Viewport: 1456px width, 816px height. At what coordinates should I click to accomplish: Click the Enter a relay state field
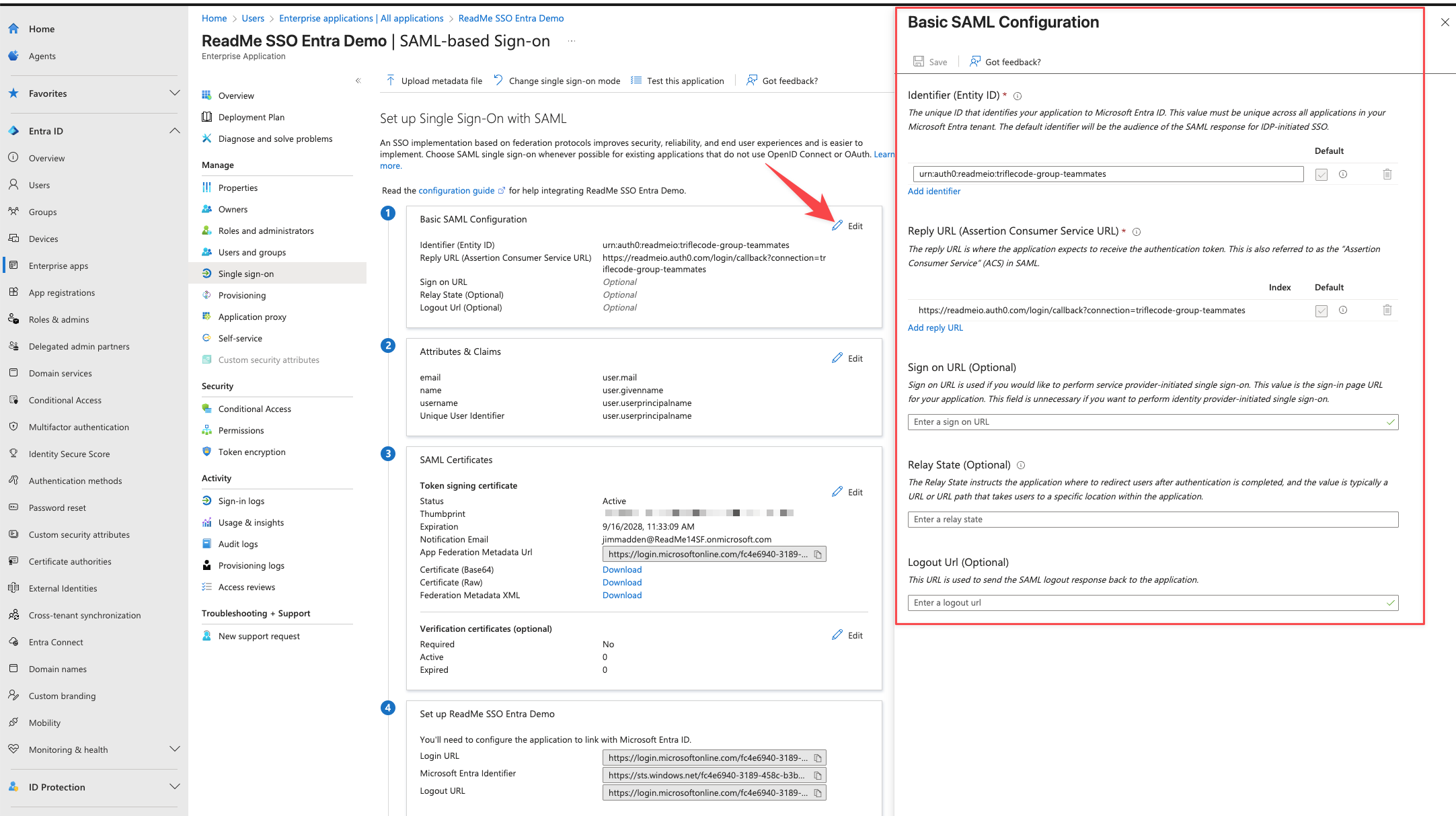pos(1153,520)
